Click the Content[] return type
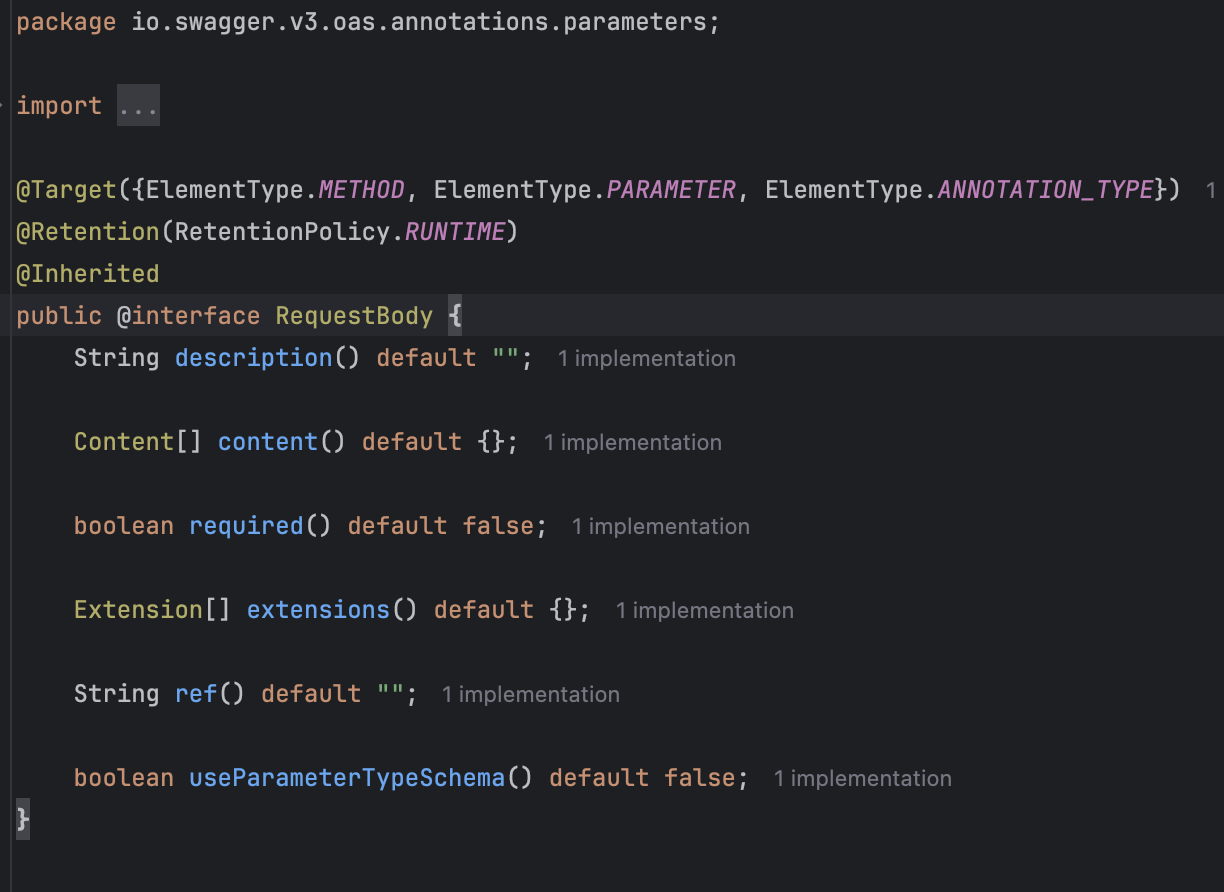Screen dimensions: 1224x892 pos(138,442)
